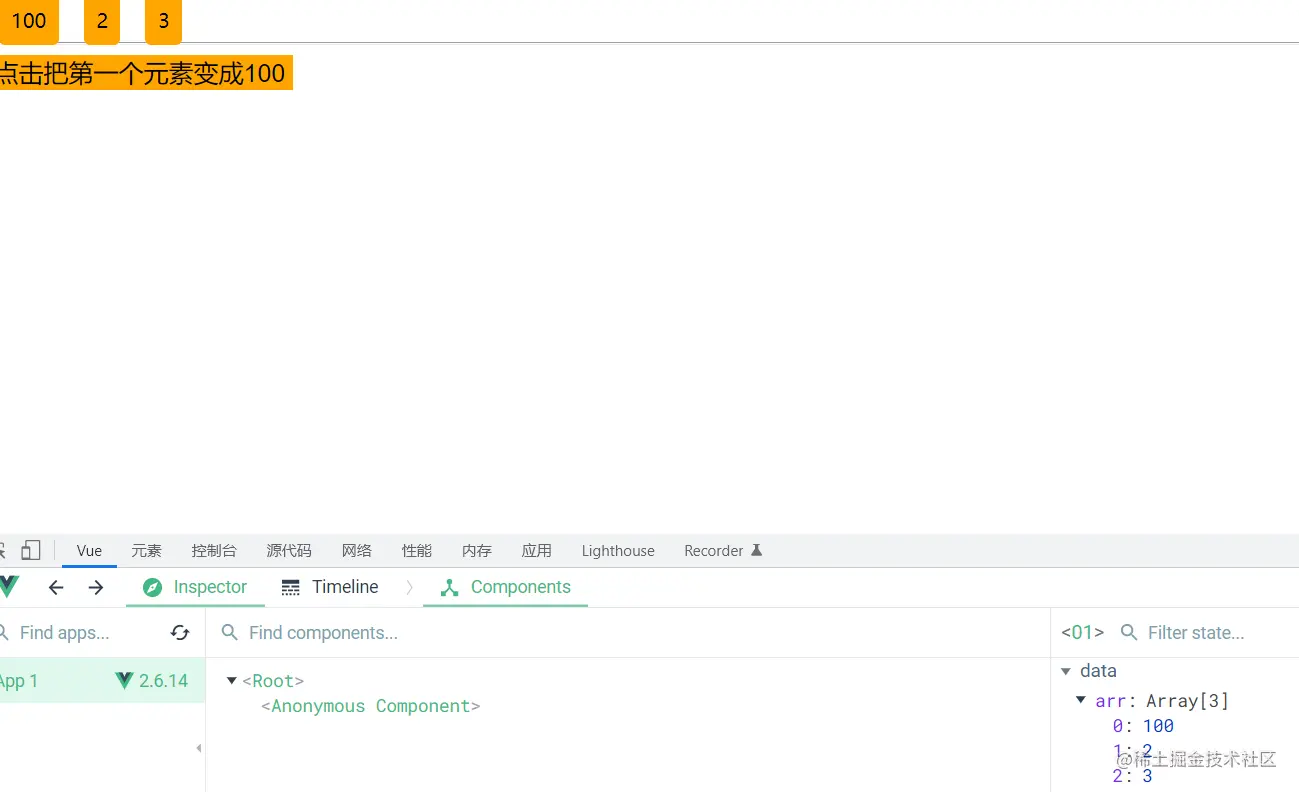Click the orange 3 array item
1299x792 pixels.
click(x=163, y=21)
